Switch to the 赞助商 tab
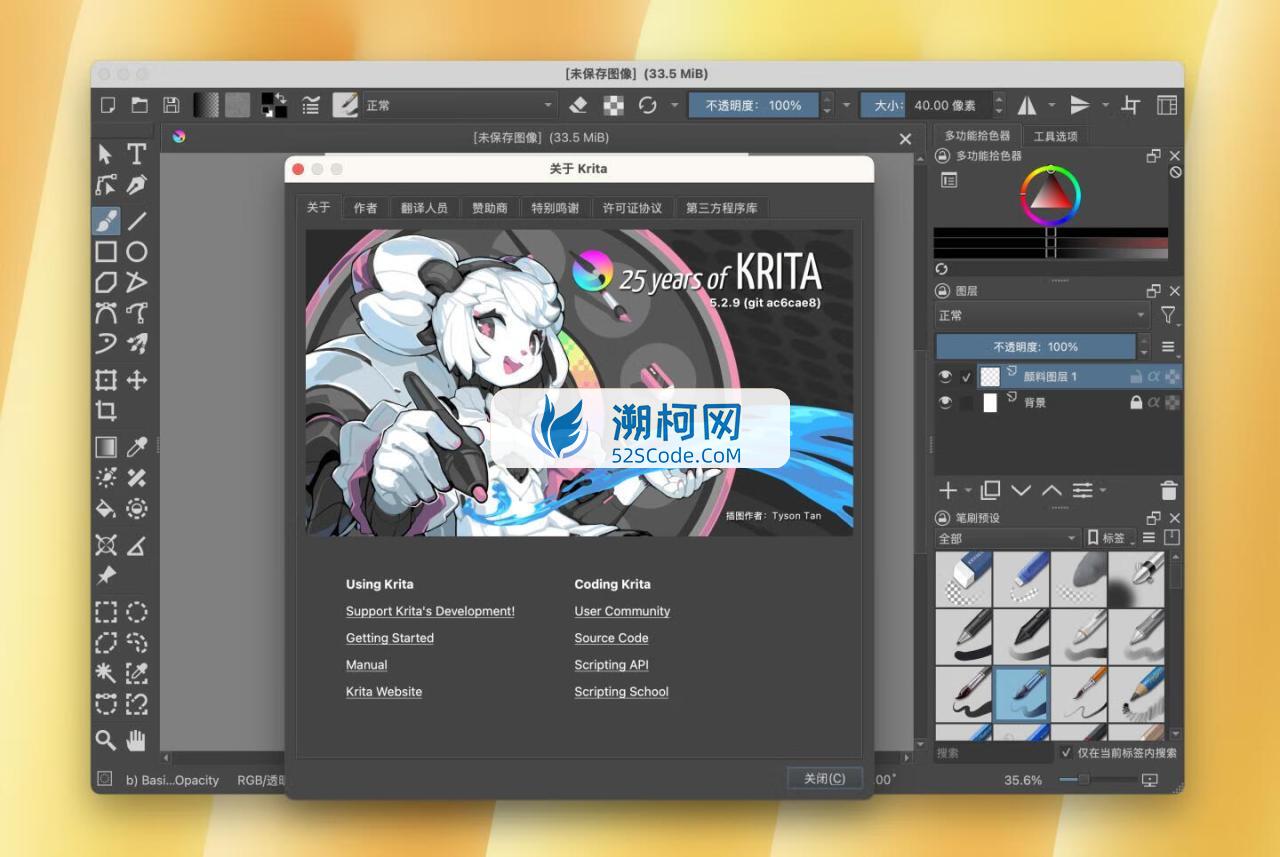 coord(490,208)
